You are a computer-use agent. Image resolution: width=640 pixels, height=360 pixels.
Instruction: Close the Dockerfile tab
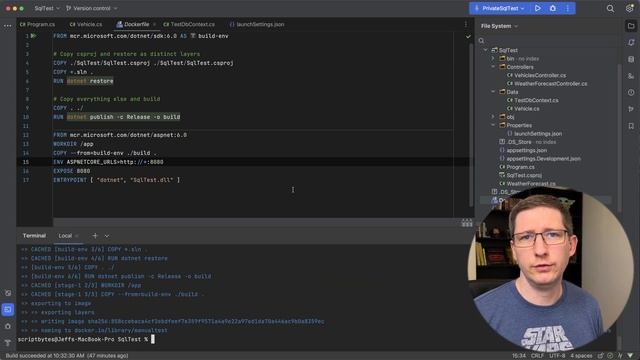click(x=154, y=24)
